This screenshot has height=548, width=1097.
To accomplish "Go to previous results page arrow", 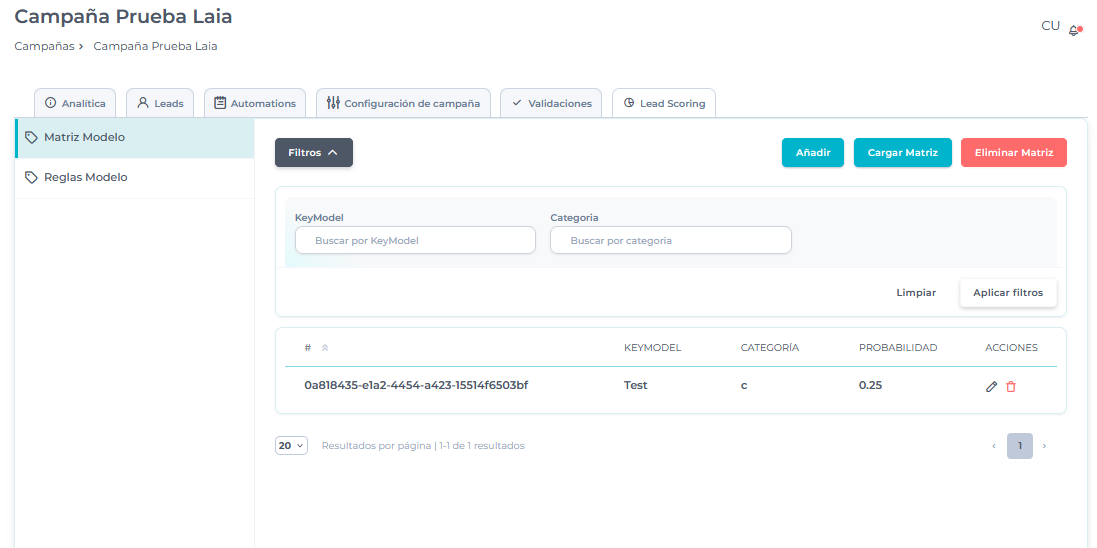I will [993, 446].
